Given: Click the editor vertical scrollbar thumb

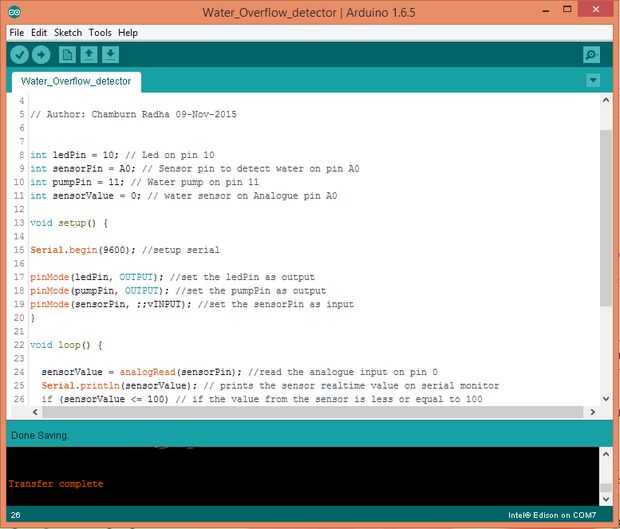Looking at the screenshot, I should [606, 217].
